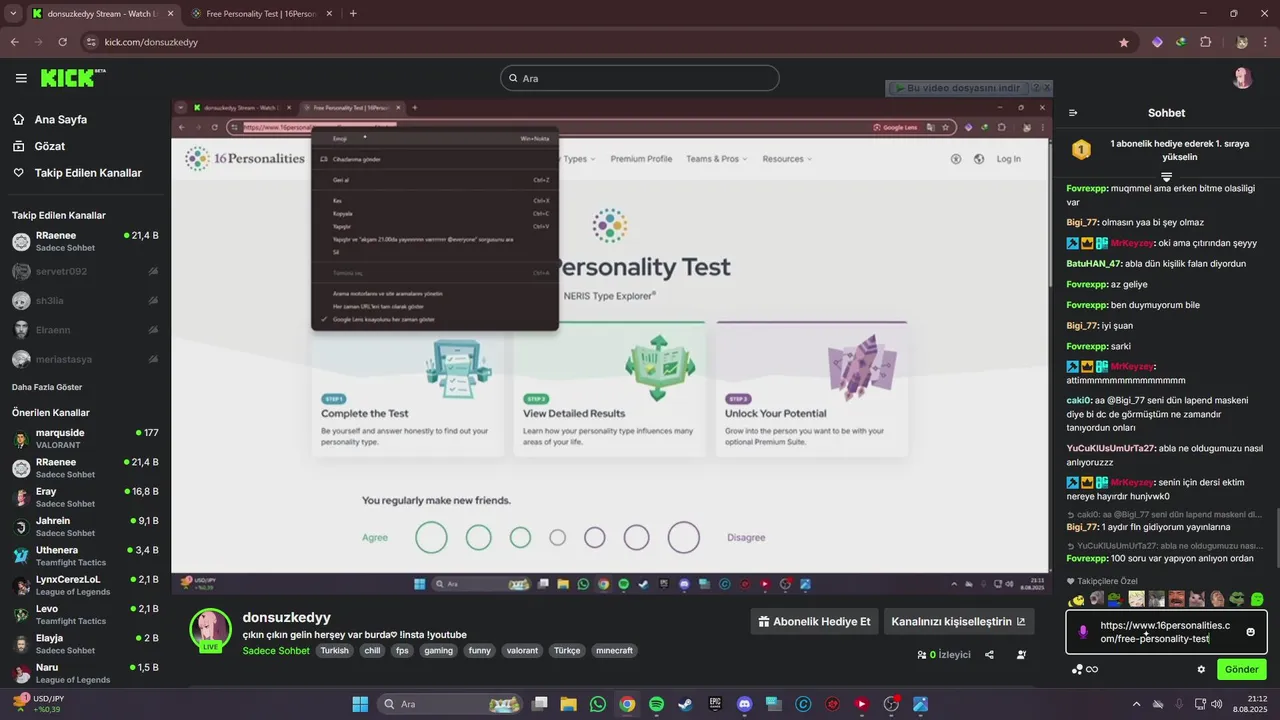The width and height of the screenshot is (1280, 720).
Task: Pick the white cat emote
Action: [x=1197, y=599]
